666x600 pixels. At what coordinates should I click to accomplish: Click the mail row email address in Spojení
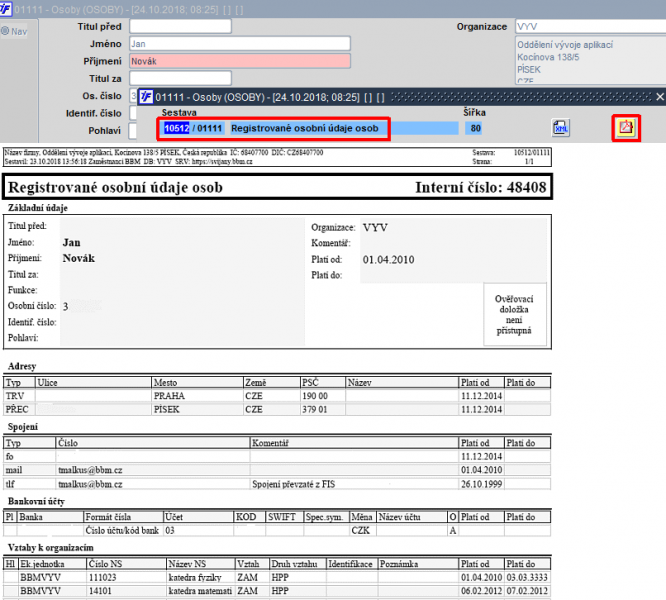(90, 469)
